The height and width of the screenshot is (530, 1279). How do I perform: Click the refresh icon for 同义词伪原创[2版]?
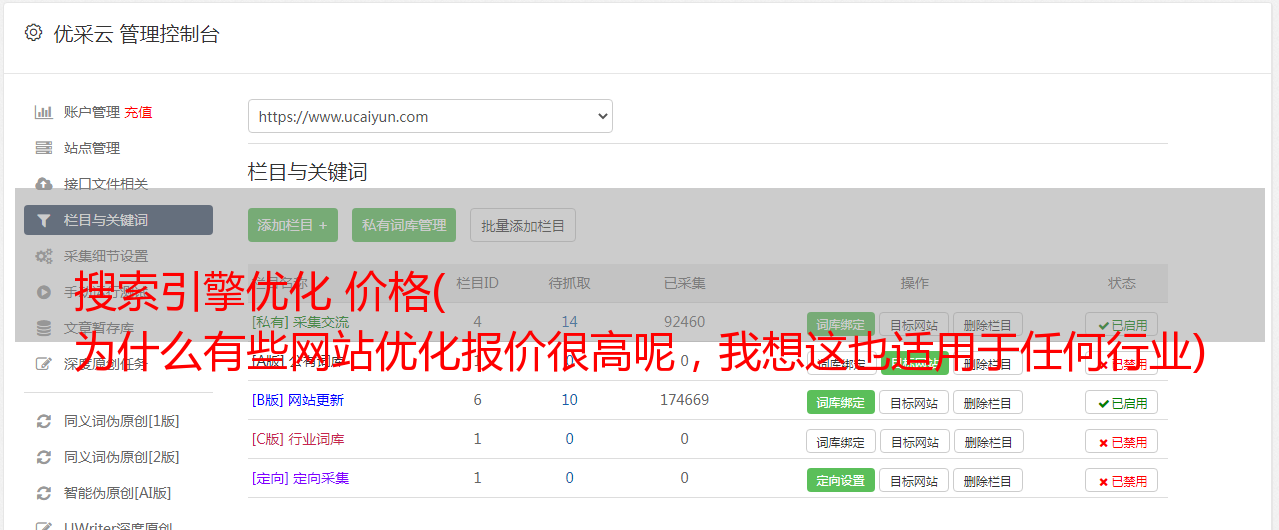pyautogui.click(x=43, y=457)
